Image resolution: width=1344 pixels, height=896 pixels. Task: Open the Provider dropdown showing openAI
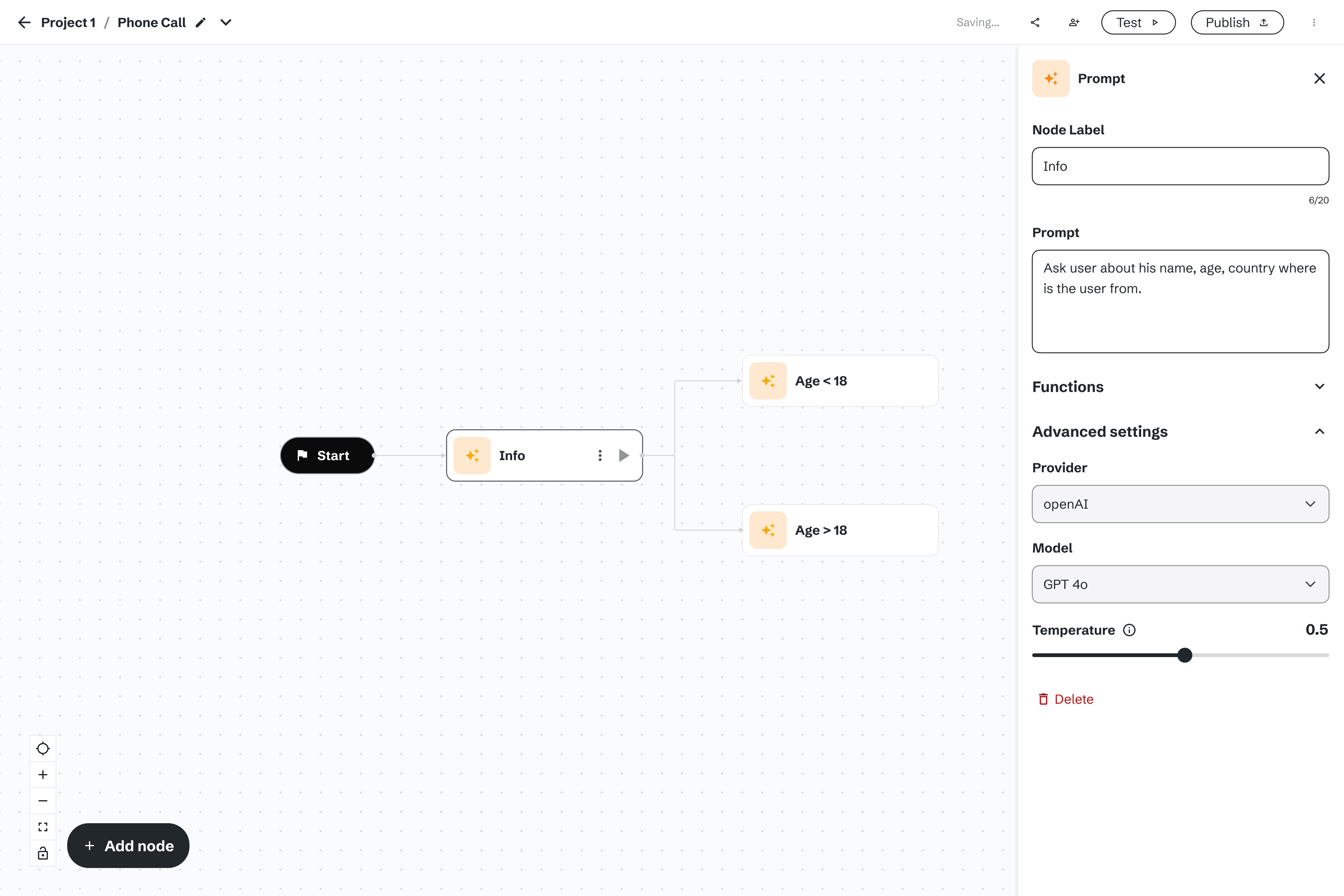(1180, 504)
